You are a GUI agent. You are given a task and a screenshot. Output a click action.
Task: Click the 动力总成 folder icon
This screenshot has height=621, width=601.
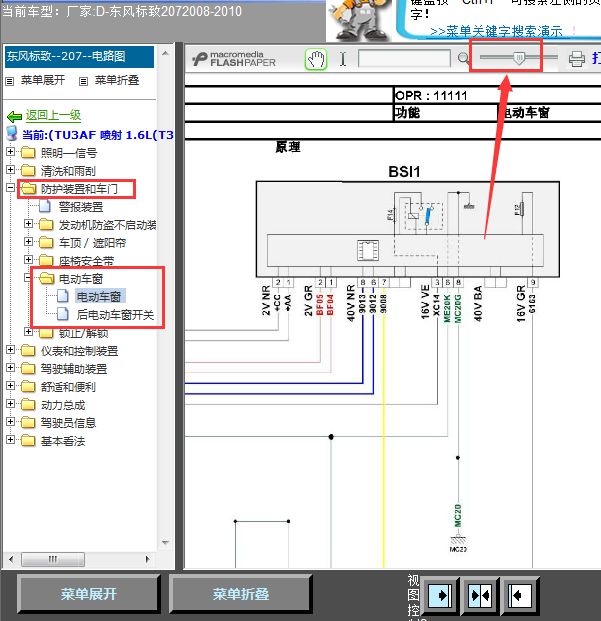pos(28,404)
